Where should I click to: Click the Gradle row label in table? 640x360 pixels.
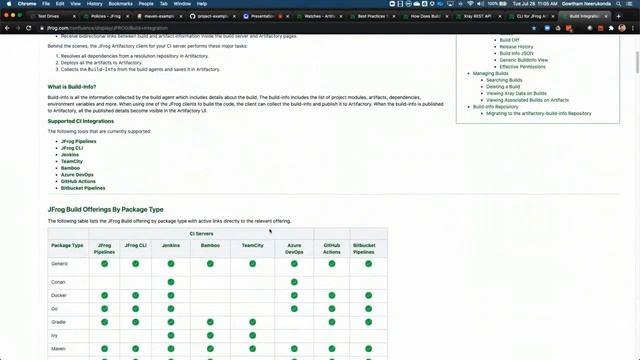[x=58, y=322]
